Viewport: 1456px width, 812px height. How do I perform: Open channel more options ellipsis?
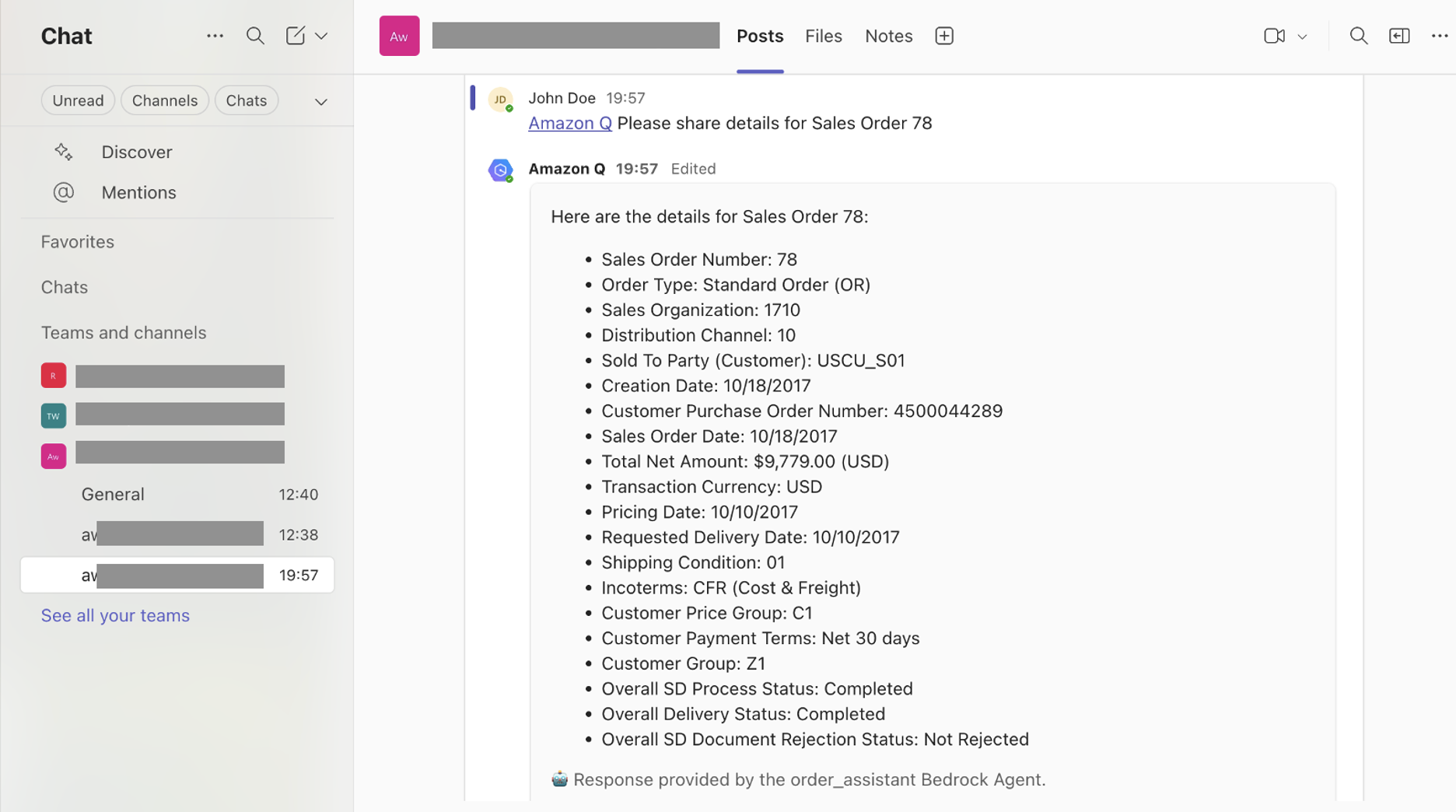1440,36
